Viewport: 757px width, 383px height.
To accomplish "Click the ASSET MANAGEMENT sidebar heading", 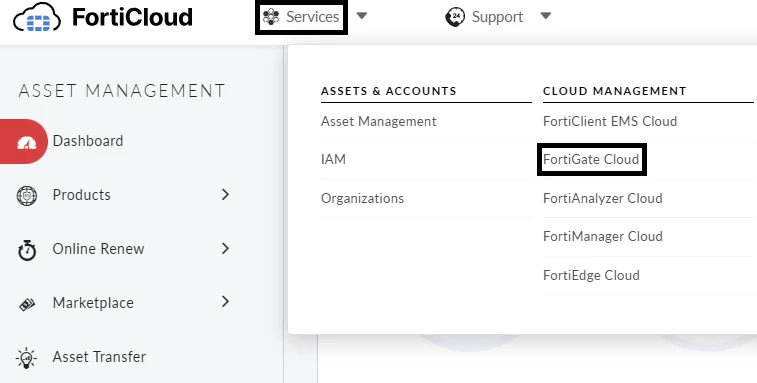I will [x=122, y=91].
